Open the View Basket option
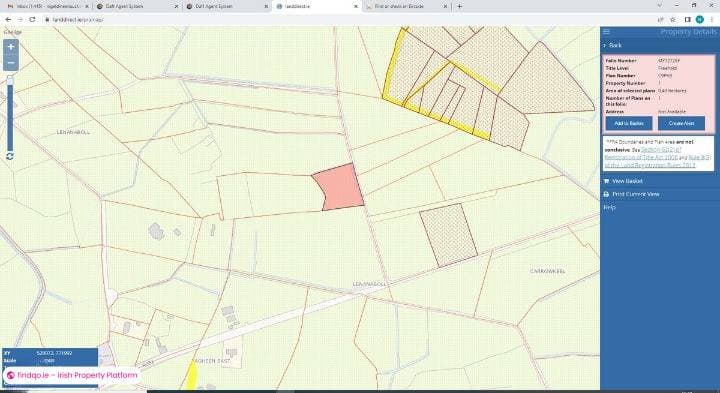Image resolution: width=720 pixels, height=393 pixels. coord(627,181)
